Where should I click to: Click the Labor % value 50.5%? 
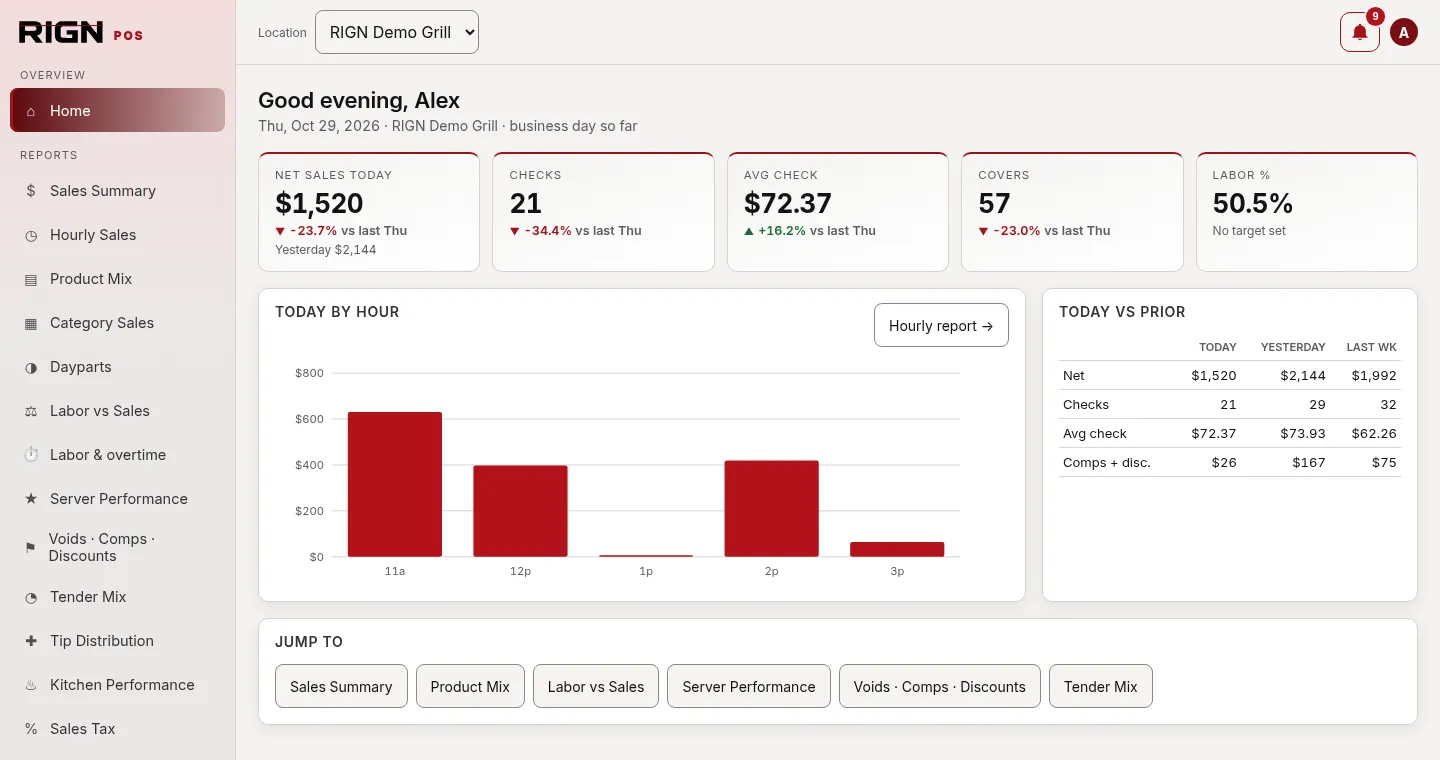(x=1253, y=203)
